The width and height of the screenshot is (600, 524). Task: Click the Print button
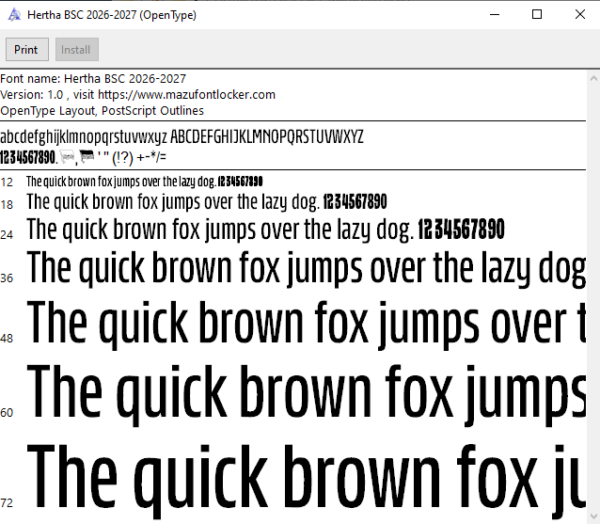(27, 49)
